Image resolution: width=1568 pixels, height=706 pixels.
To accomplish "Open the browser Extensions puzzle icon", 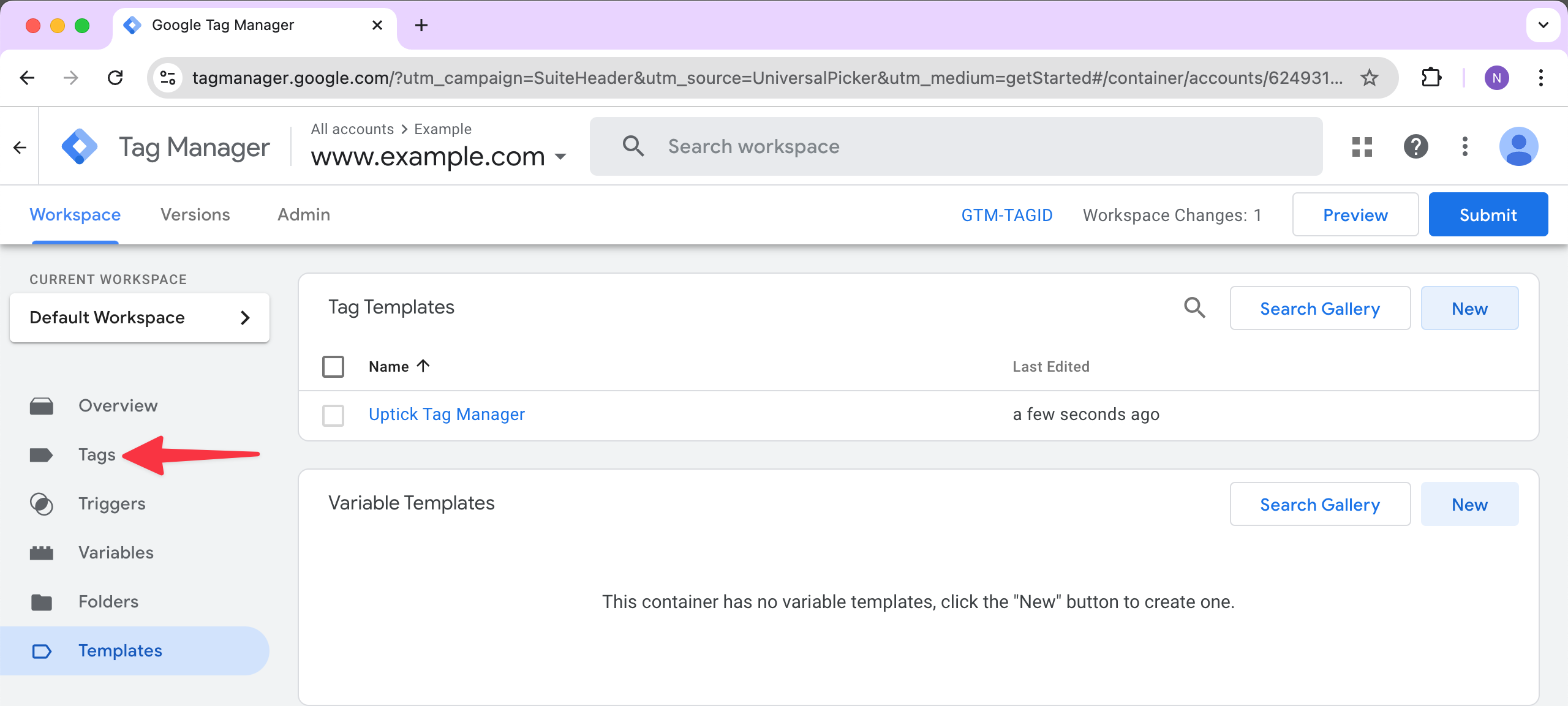I will 1431,78.
